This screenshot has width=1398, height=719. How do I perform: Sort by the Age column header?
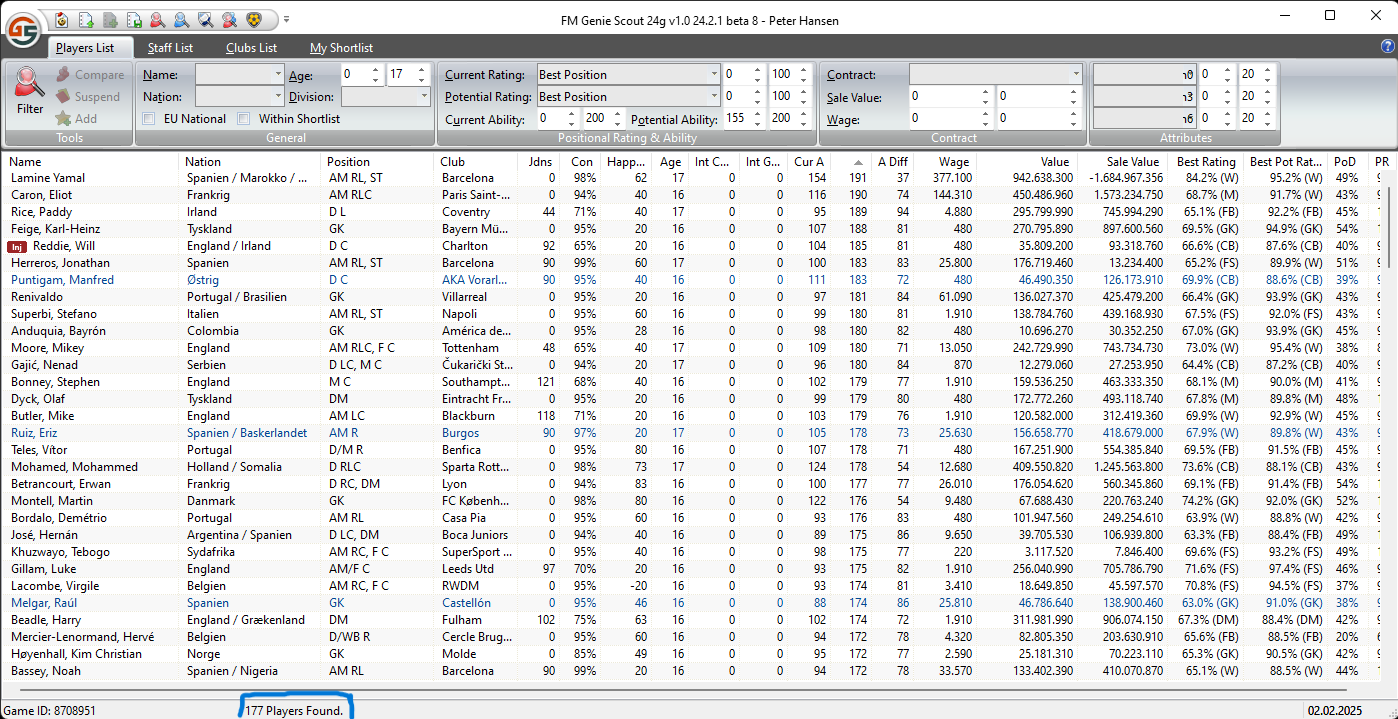click(670, 161)
